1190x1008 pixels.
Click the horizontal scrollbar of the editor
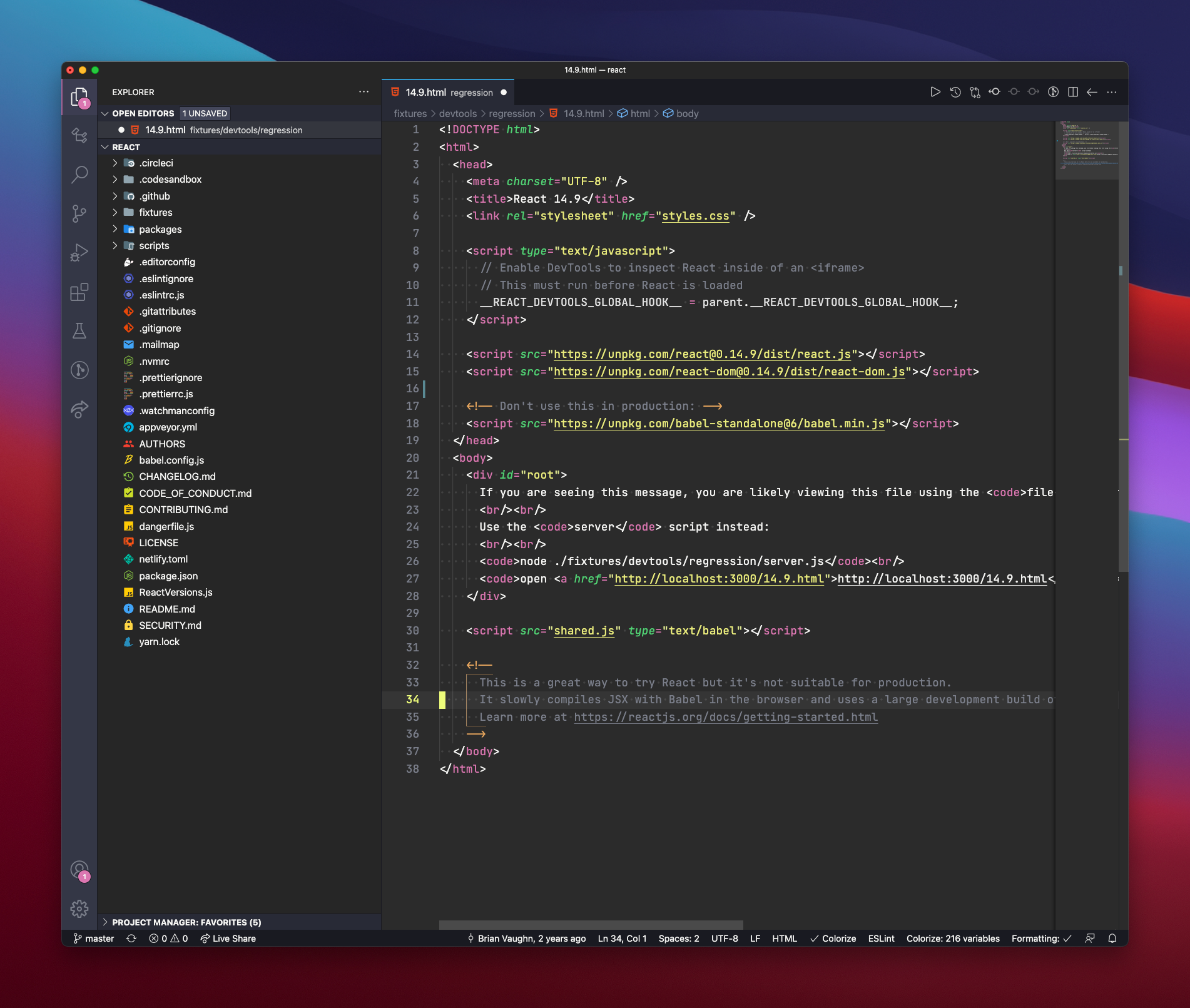click(591, 925)
